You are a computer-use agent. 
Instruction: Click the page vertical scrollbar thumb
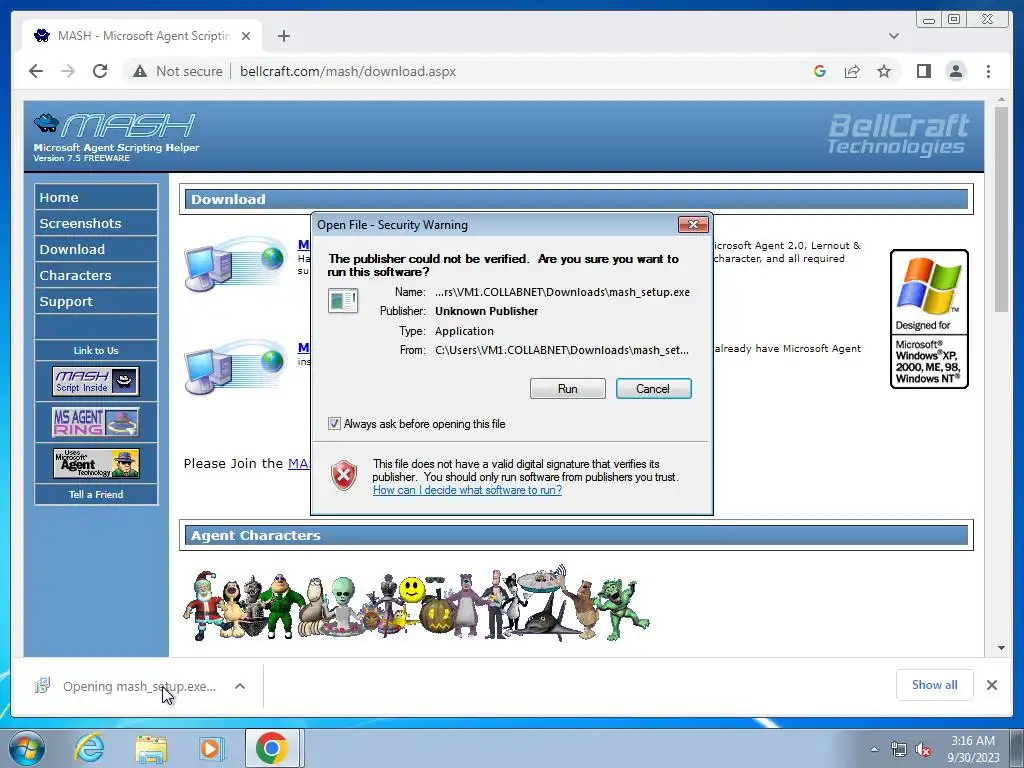pyautogui.click(x=1001, y=209)
